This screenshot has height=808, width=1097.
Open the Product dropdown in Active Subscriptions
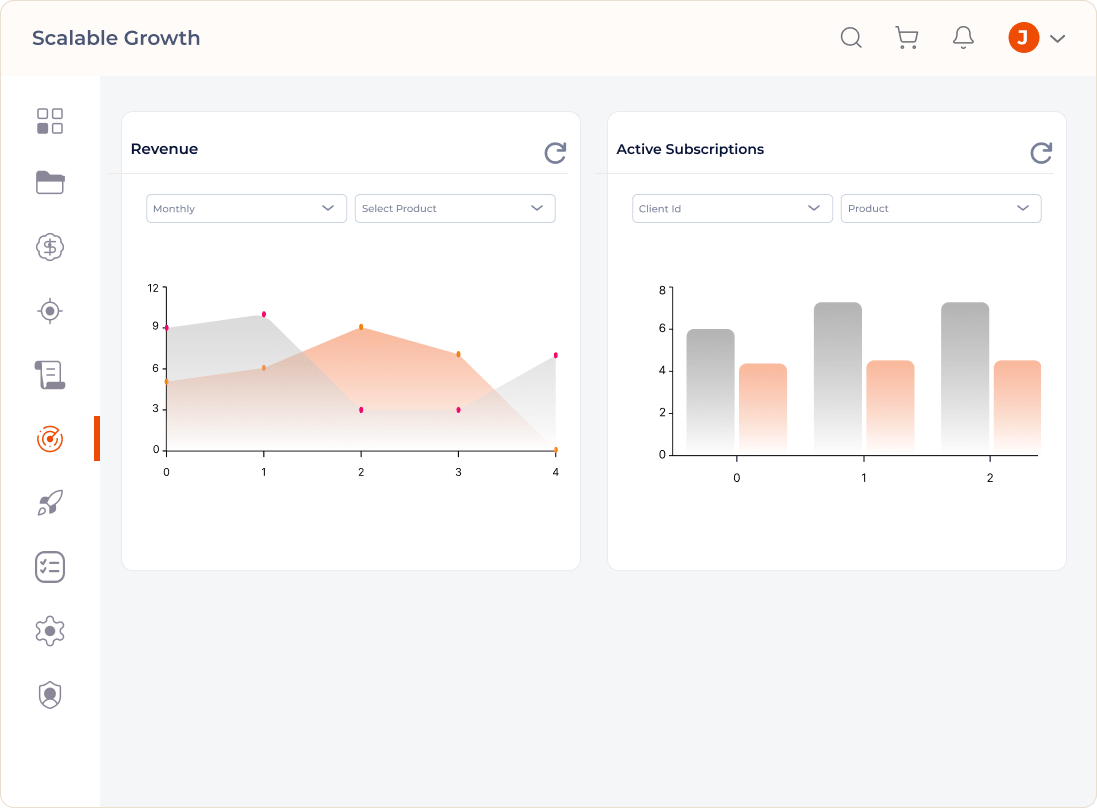click(941, 208)
